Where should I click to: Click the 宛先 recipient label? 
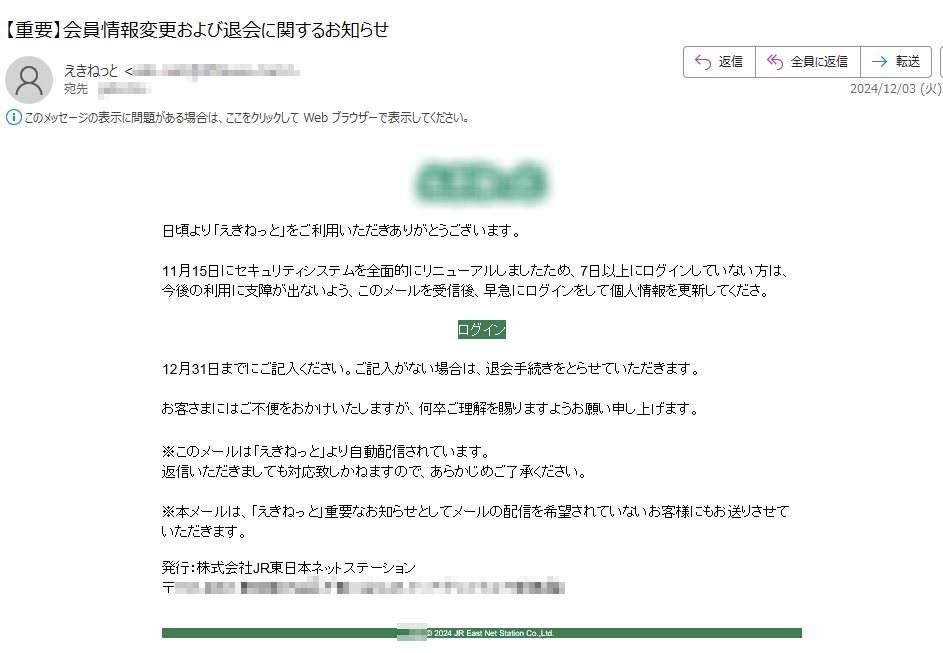tap(76, 89)
